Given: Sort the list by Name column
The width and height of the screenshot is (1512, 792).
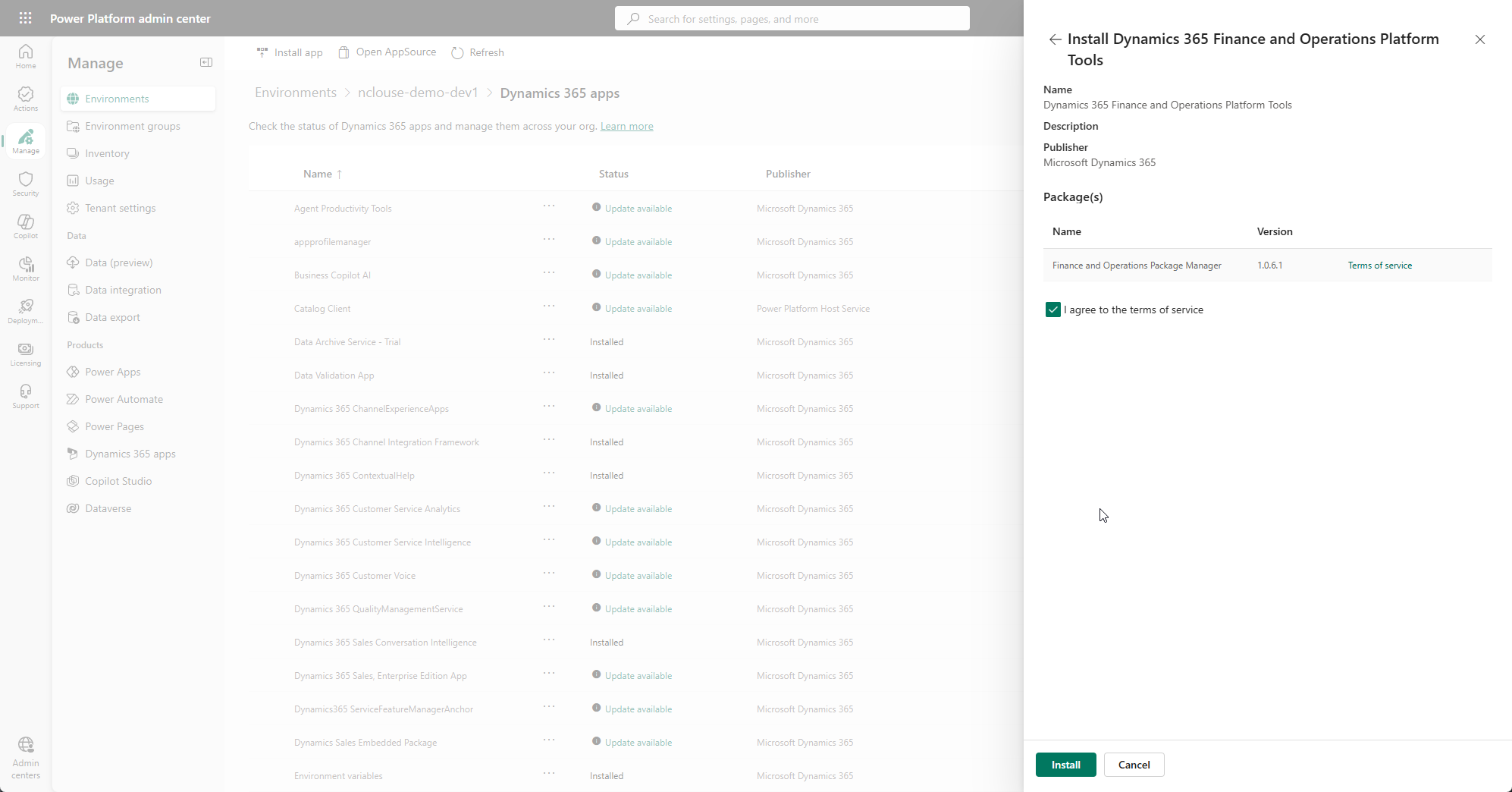Looking at the screenshot, I should tap(318, 174).
